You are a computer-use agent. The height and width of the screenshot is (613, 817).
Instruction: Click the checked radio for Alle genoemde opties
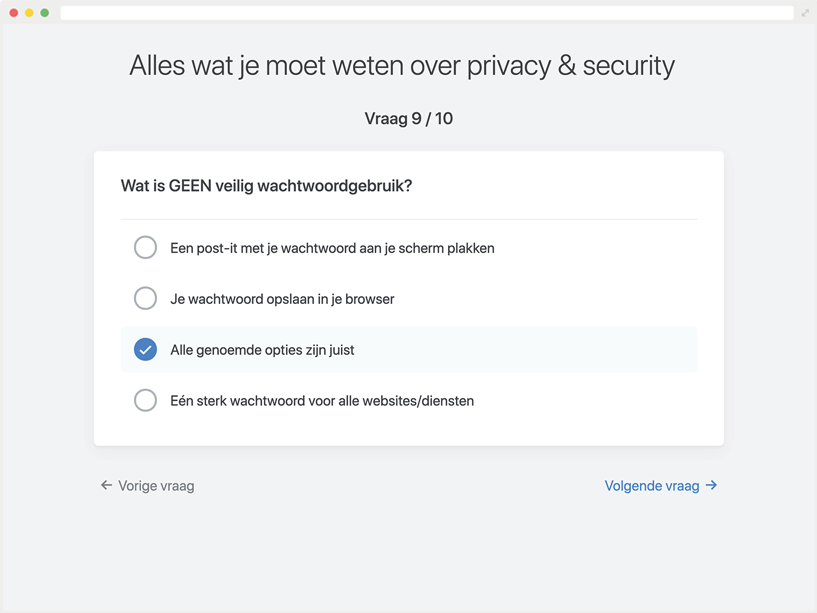click(x=145, y=349)
